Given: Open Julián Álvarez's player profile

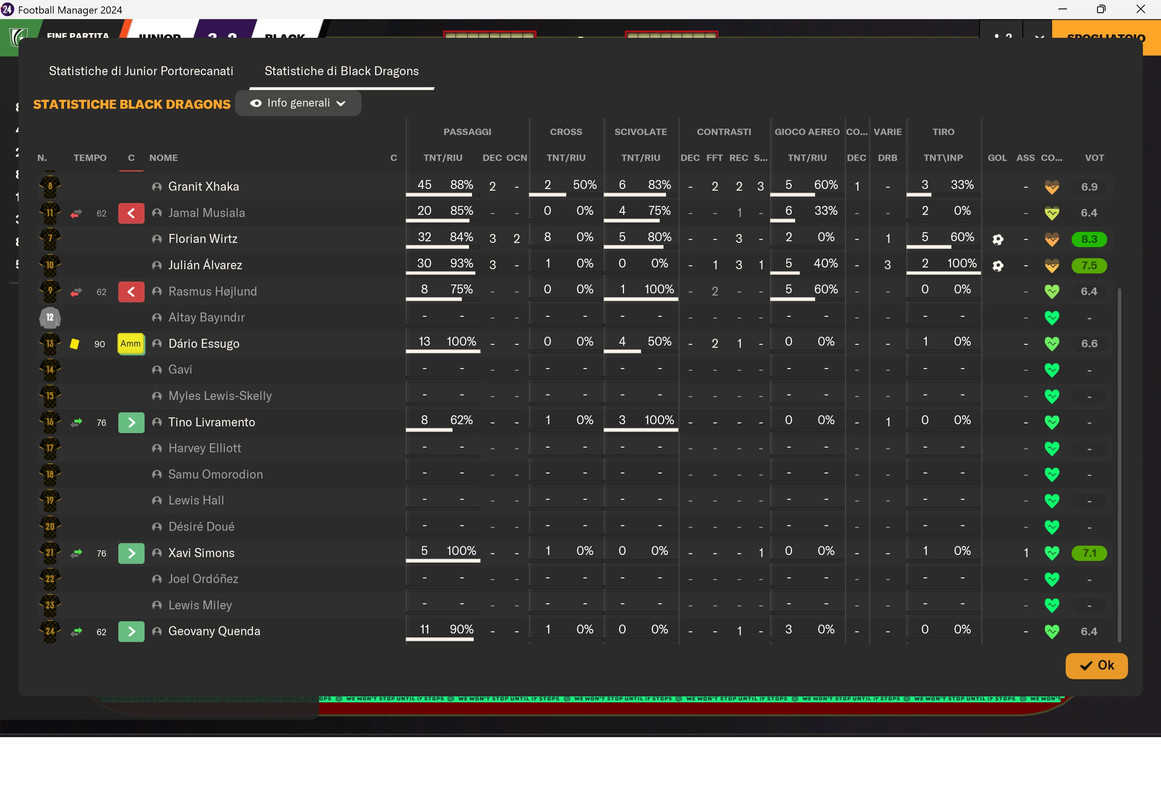Looking at the screenshot, I should point(205,265).
